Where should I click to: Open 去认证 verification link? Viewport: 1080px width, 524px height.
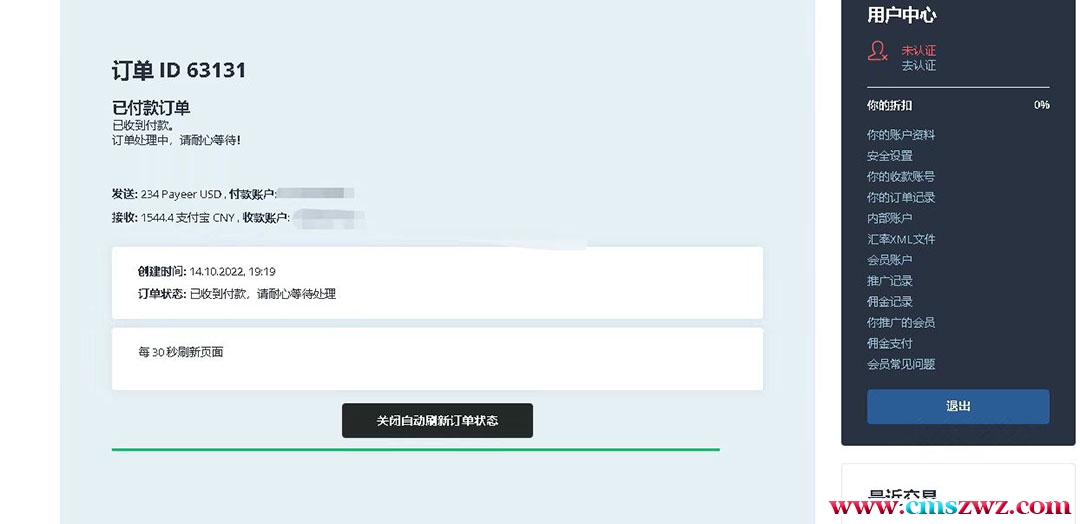(x=919, y=66)
